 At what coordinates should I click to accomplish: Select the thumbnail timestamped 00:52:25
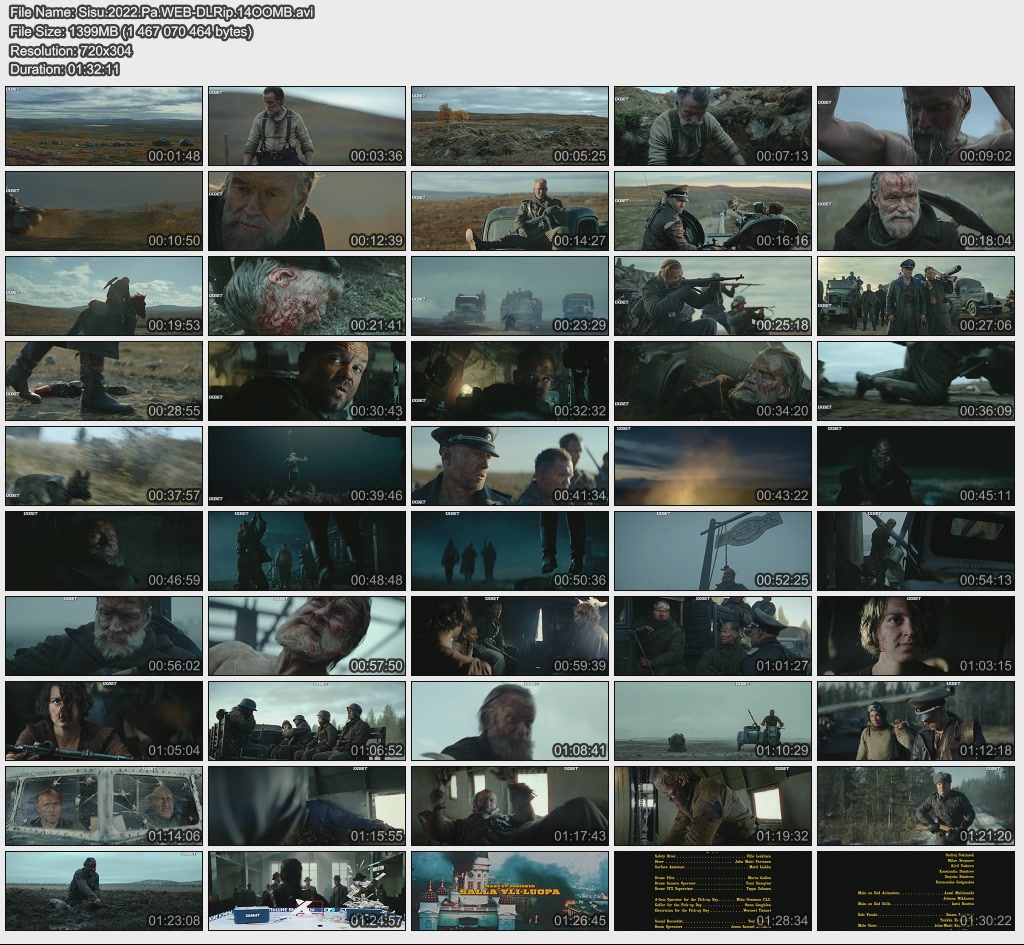pos(712,551)
